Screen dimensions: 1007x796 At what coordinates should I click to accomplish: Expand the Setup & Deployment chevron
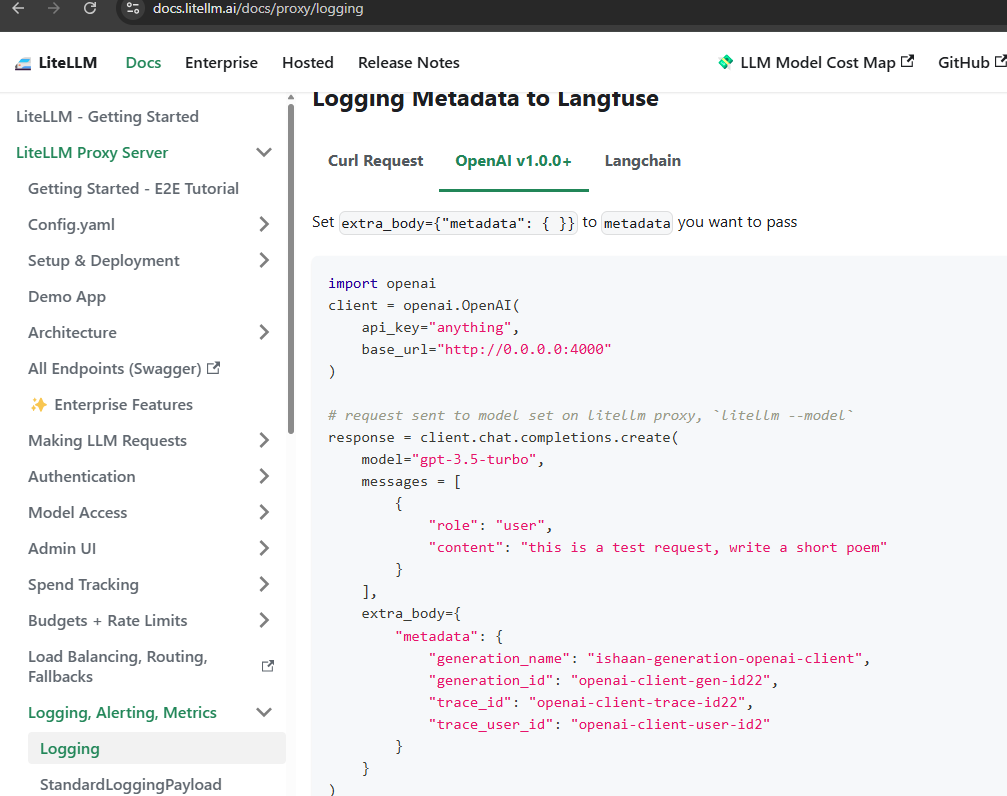point(264,261)
